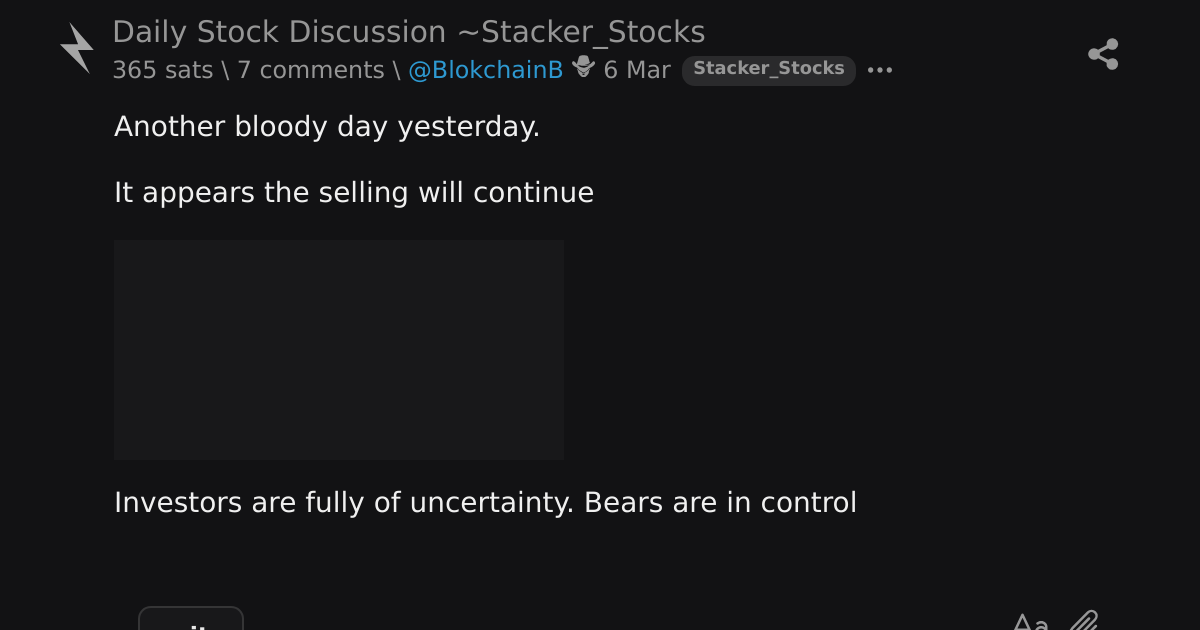Click 'Investors are fully of uncertainty' sentence
Viewport: 1200px width, 630px height.
coord(344,502)
